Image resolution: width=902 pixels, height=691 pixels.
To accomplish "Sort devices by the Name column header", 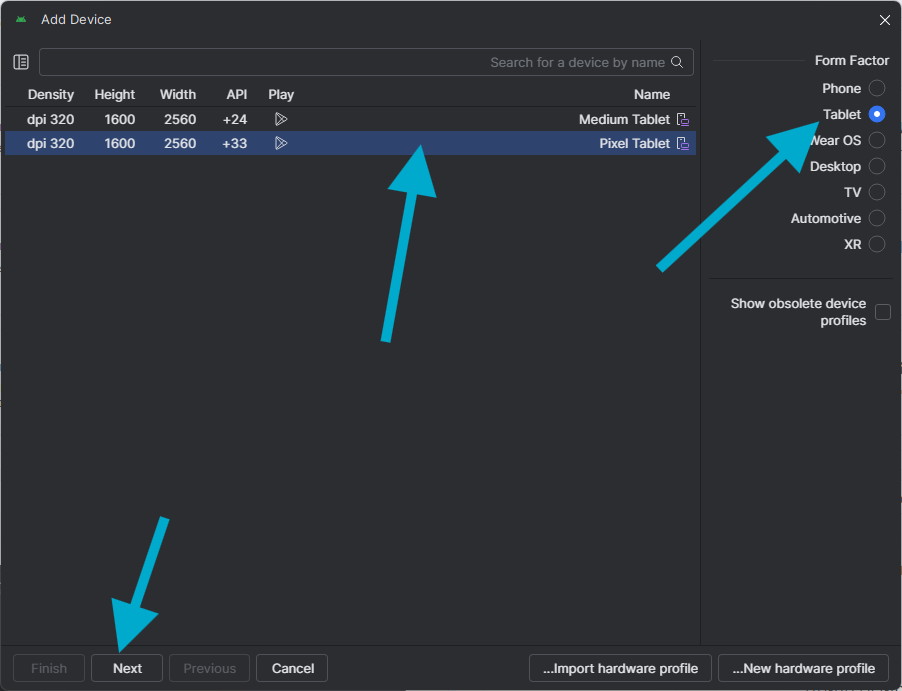I will coord(652,94).
